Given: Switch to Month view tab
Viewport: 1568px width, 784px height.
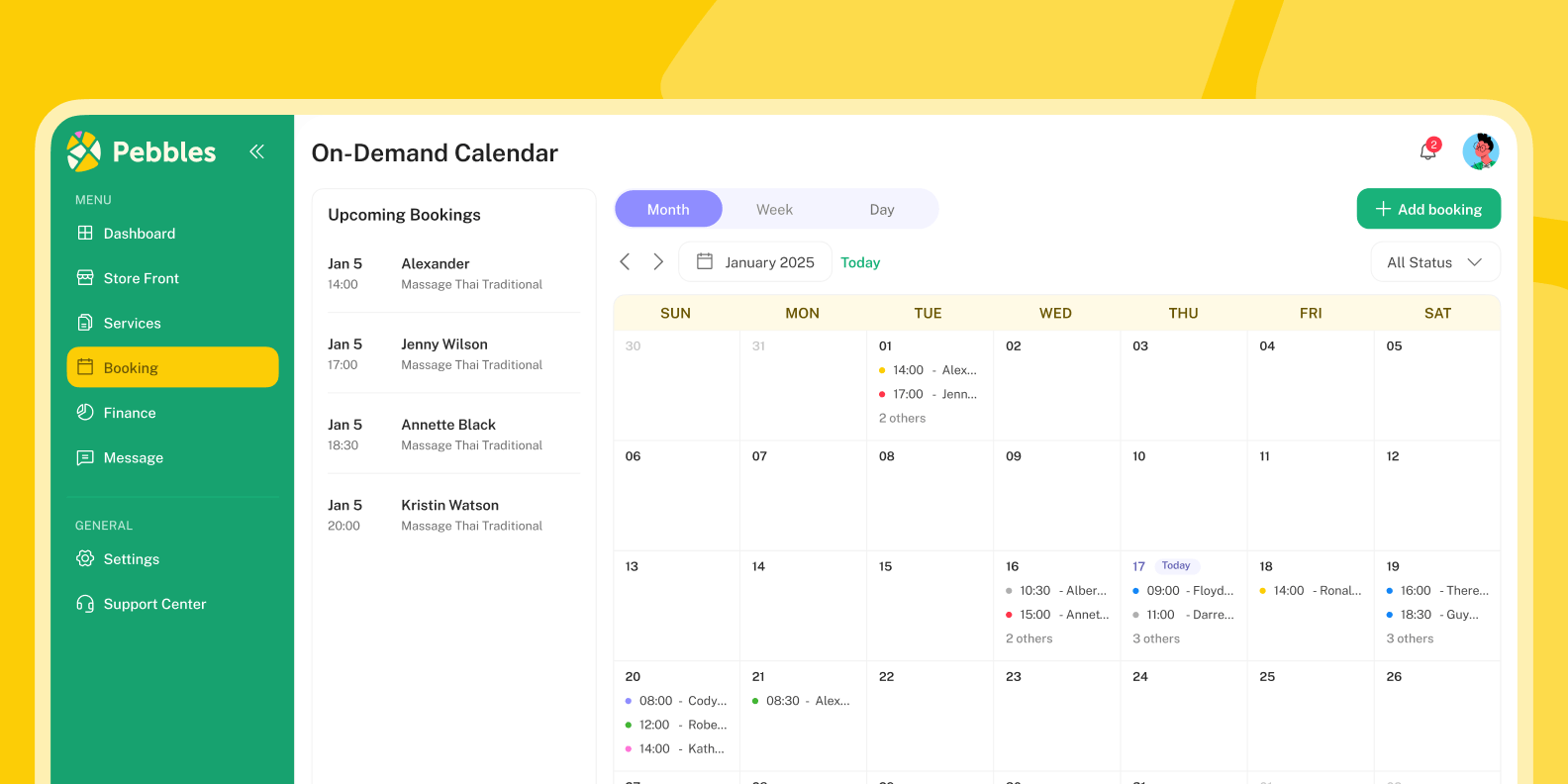Looking at the screenshot, I should point(668,209).
